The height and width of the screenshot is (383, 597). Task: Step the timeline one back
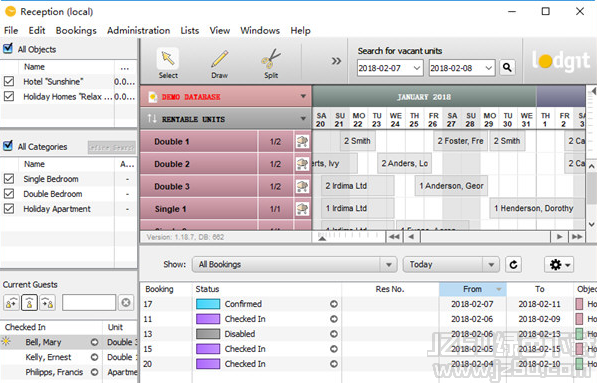[x=412, y=237]
